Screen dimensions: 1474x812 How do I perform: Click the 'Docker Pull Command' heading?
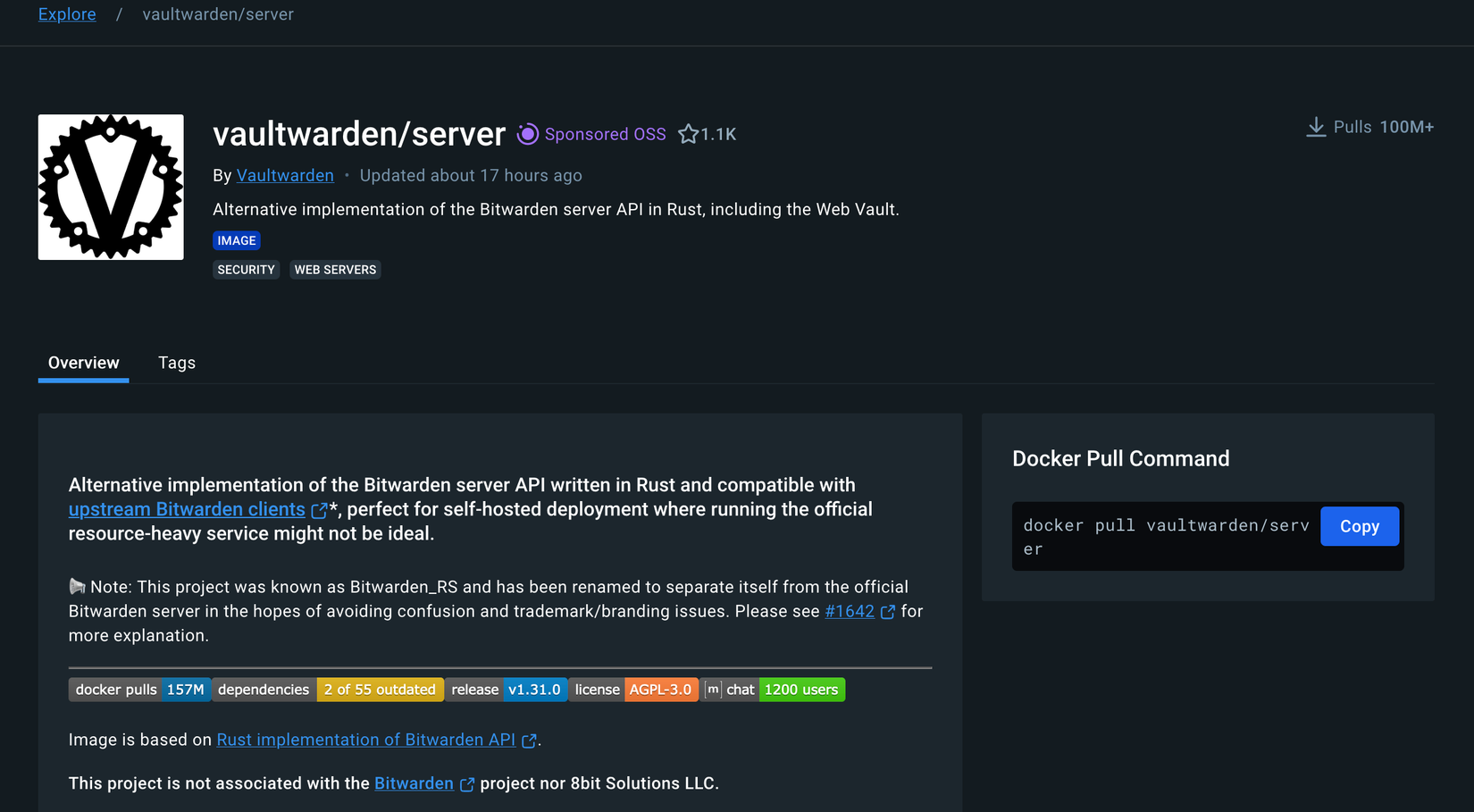tap(1121, 458)
